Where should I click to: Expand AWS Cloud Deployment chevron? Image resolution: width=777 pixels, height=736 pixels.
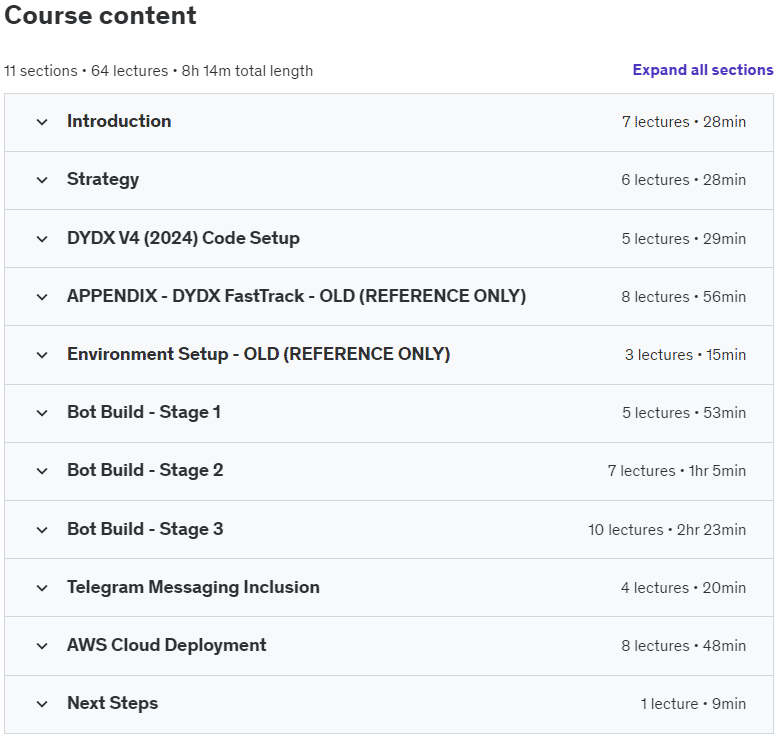(x=42, y=646)
